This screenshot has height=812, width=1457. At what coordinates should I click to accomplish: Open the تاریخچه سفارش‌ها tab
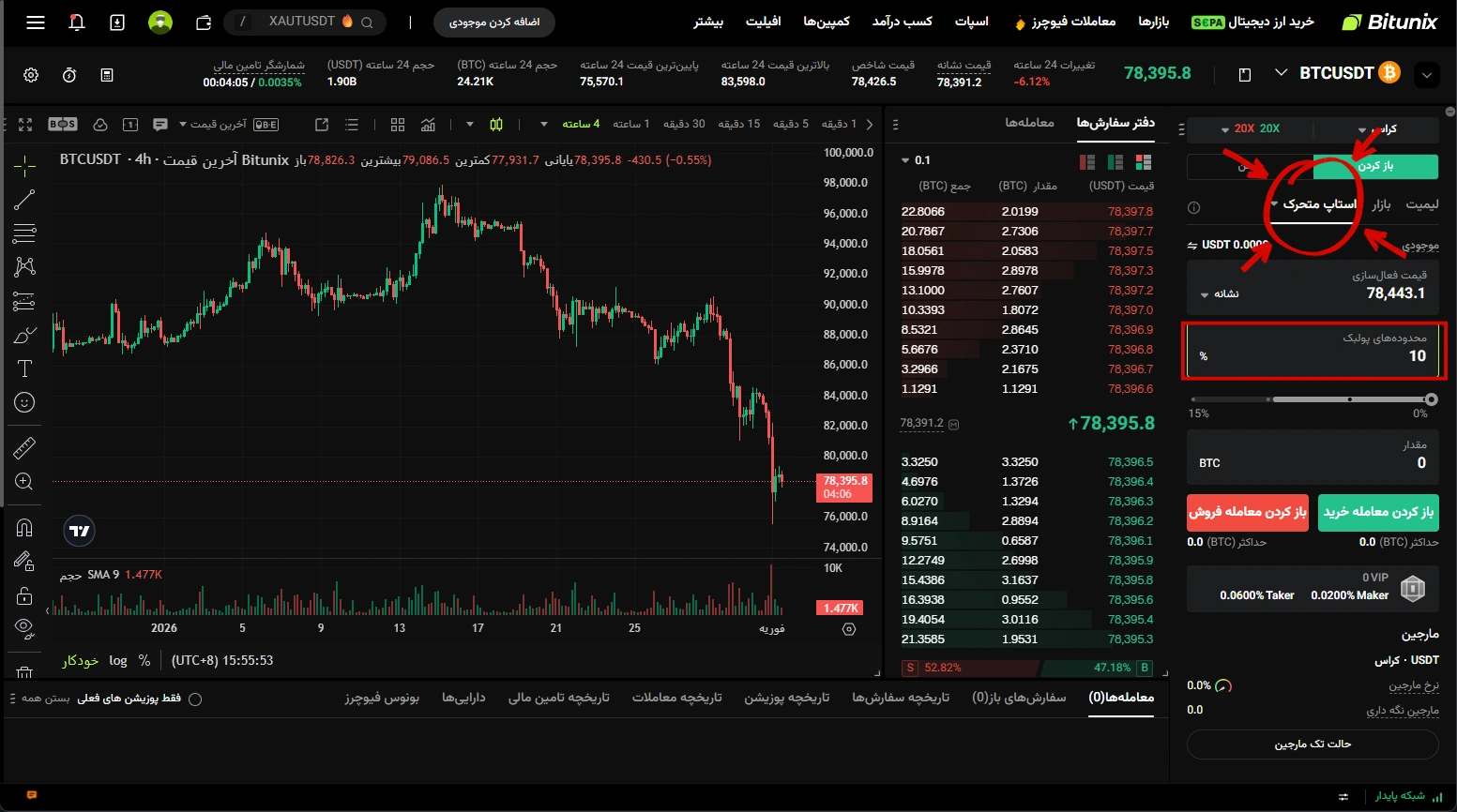coord(900,698)
